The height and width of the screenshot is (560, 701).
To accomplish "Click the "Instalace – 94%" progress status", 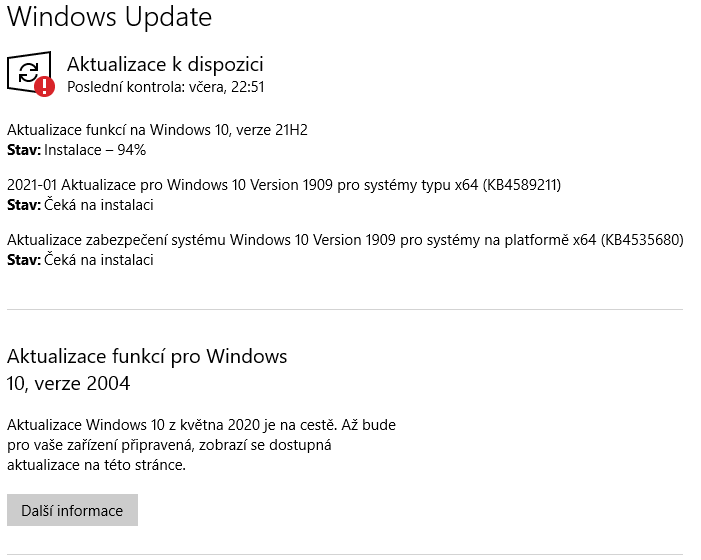I will (x=96, y=150).
